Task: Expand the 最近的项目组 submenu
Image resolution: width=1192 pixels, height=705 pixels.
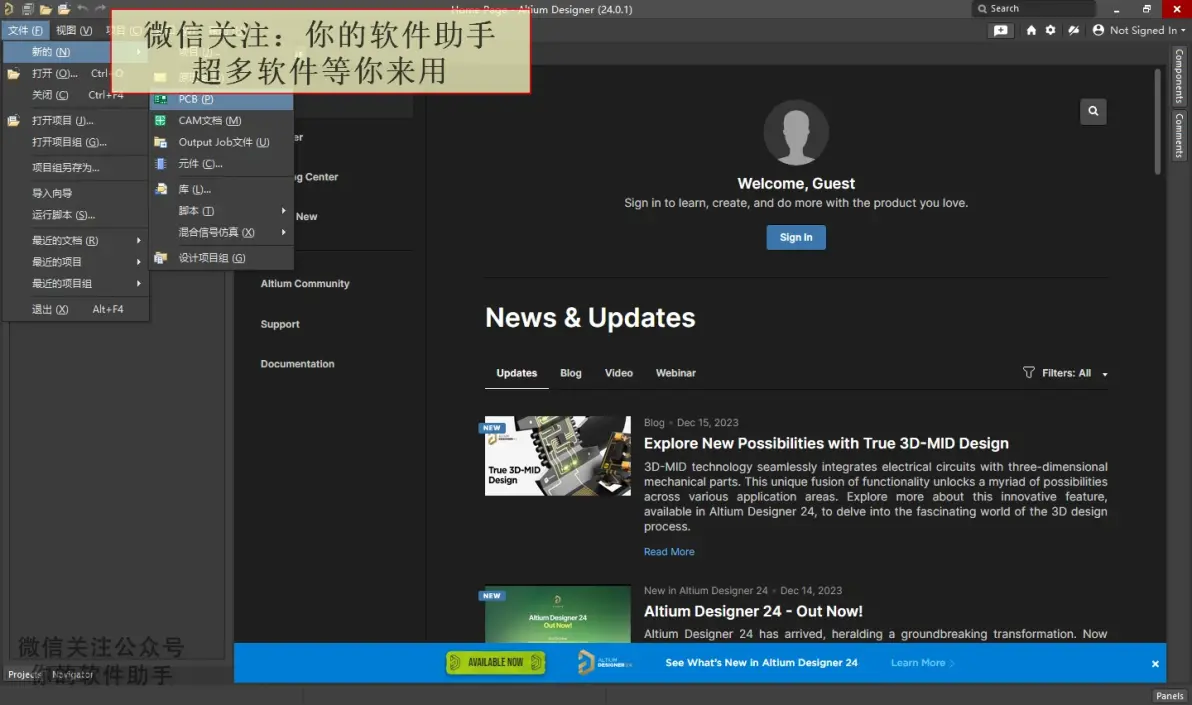Action: click(x=75, y=283)
